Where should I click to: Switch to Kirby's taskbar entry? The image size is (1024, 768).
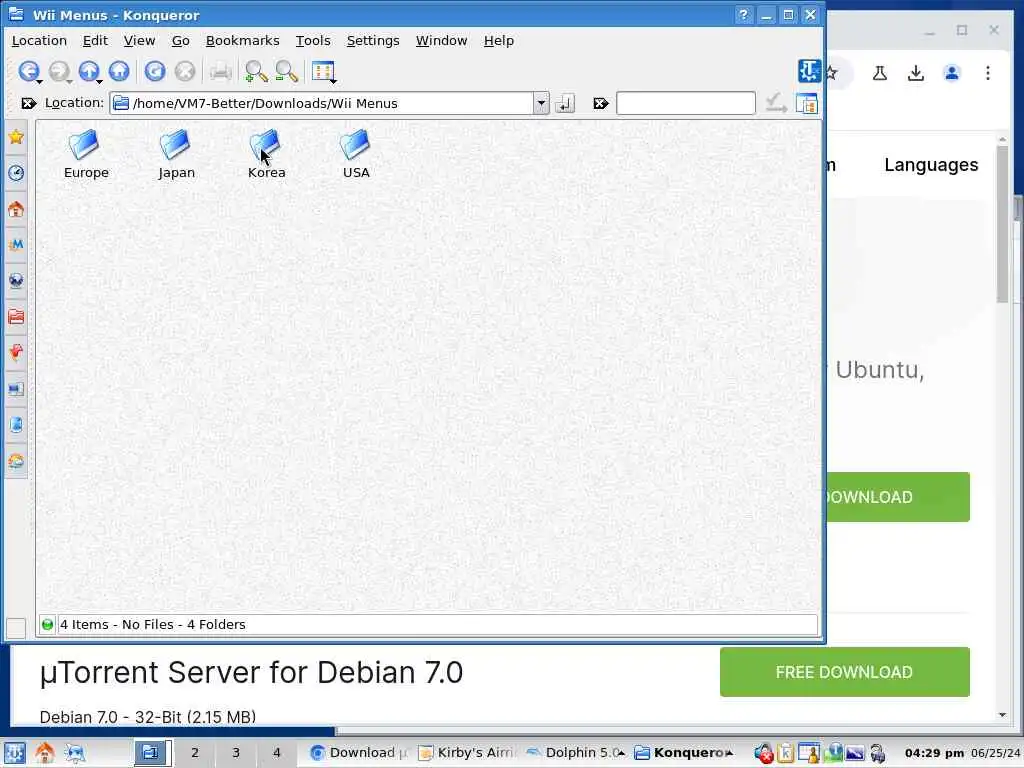tap(468, 752)
